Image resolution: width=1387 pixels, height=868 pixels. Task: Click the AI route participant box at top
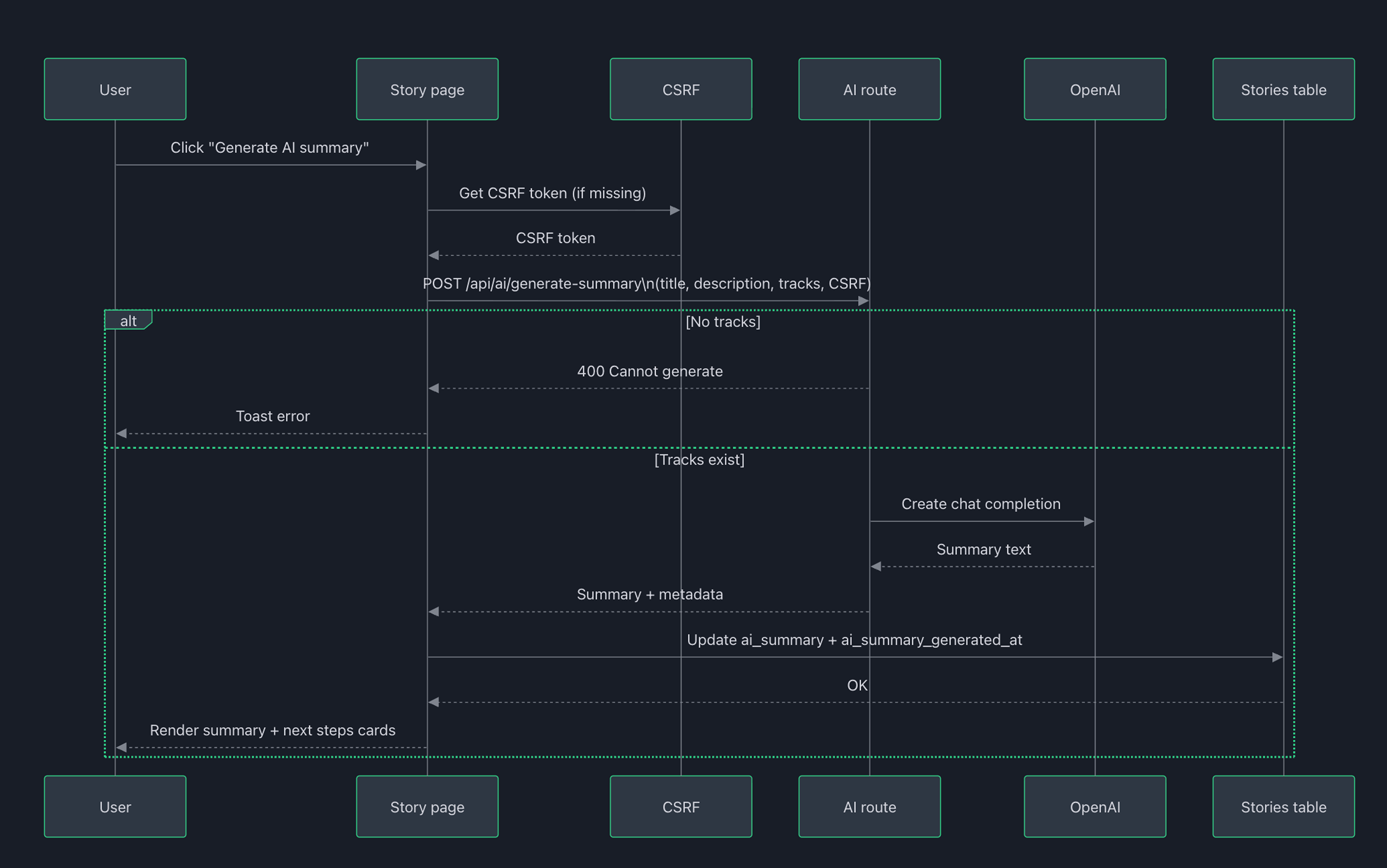pos(869,89)
